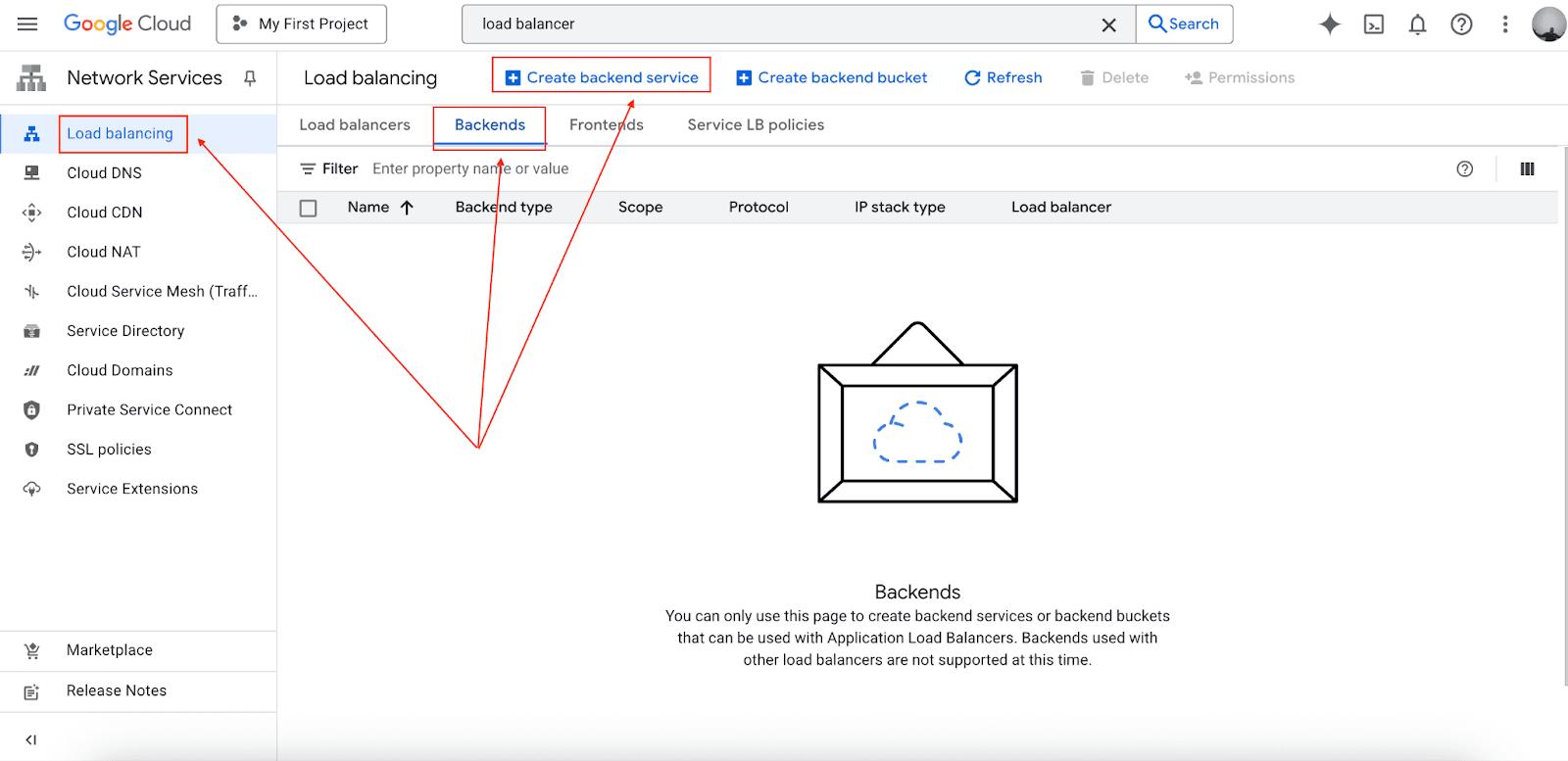Click the Cloud DNS icon

pyautogui.click(x=31, y=172)
